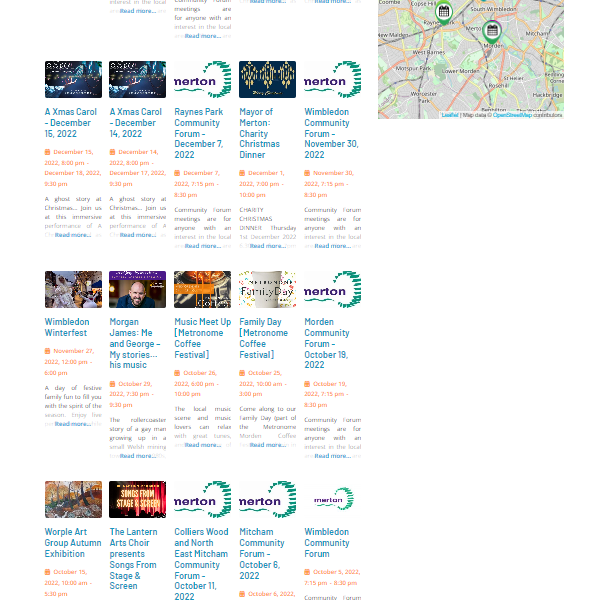
Task: Open the Music Meet Up thumbnail image
Action: [202, 289]
